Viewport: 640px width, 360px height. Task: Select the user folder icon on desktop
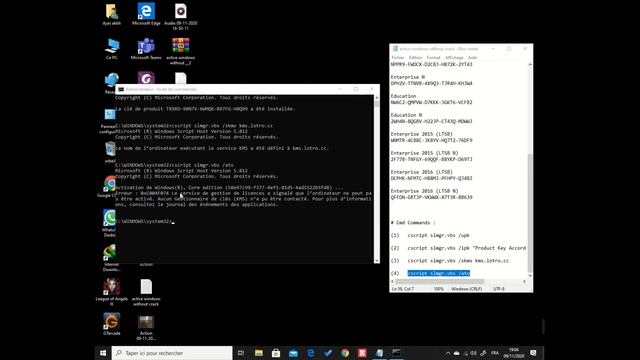pyautogui.click(x=111, y=15)
